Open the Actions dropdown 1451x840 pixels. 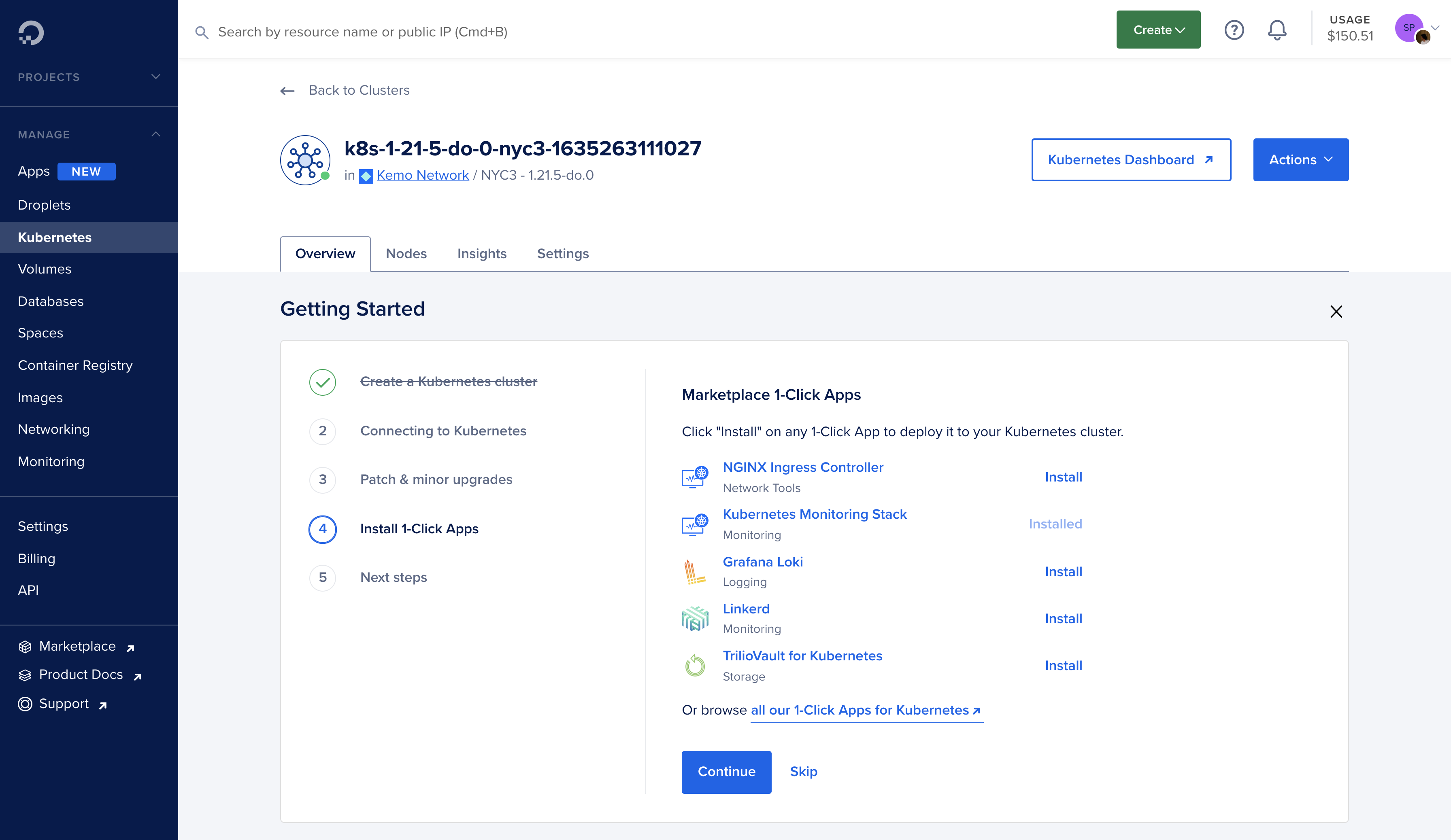tap(1300, 160)
